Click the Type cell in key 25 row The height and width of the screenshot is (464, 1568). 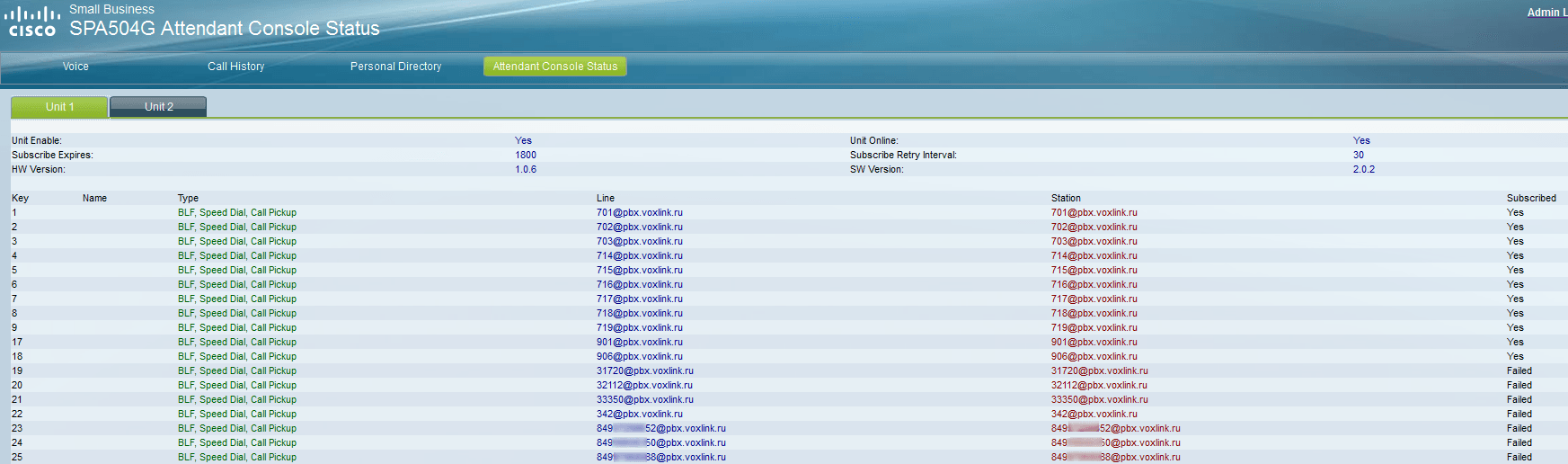[x=237, y=457]
